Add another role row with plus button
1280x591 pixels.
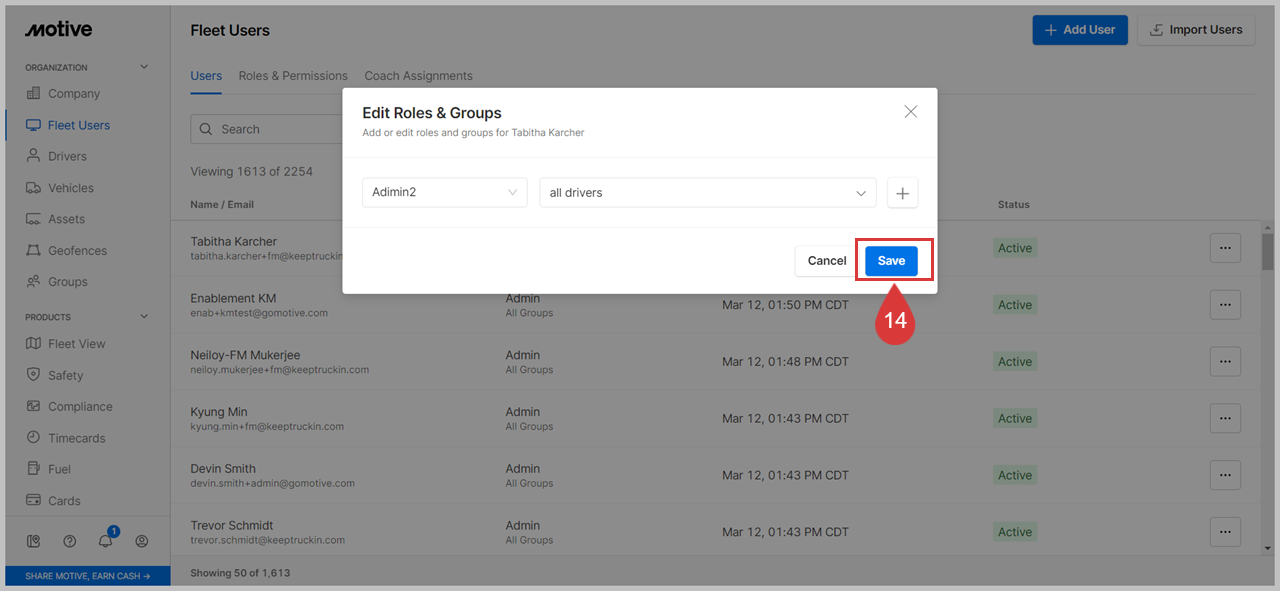coord(902,193)
